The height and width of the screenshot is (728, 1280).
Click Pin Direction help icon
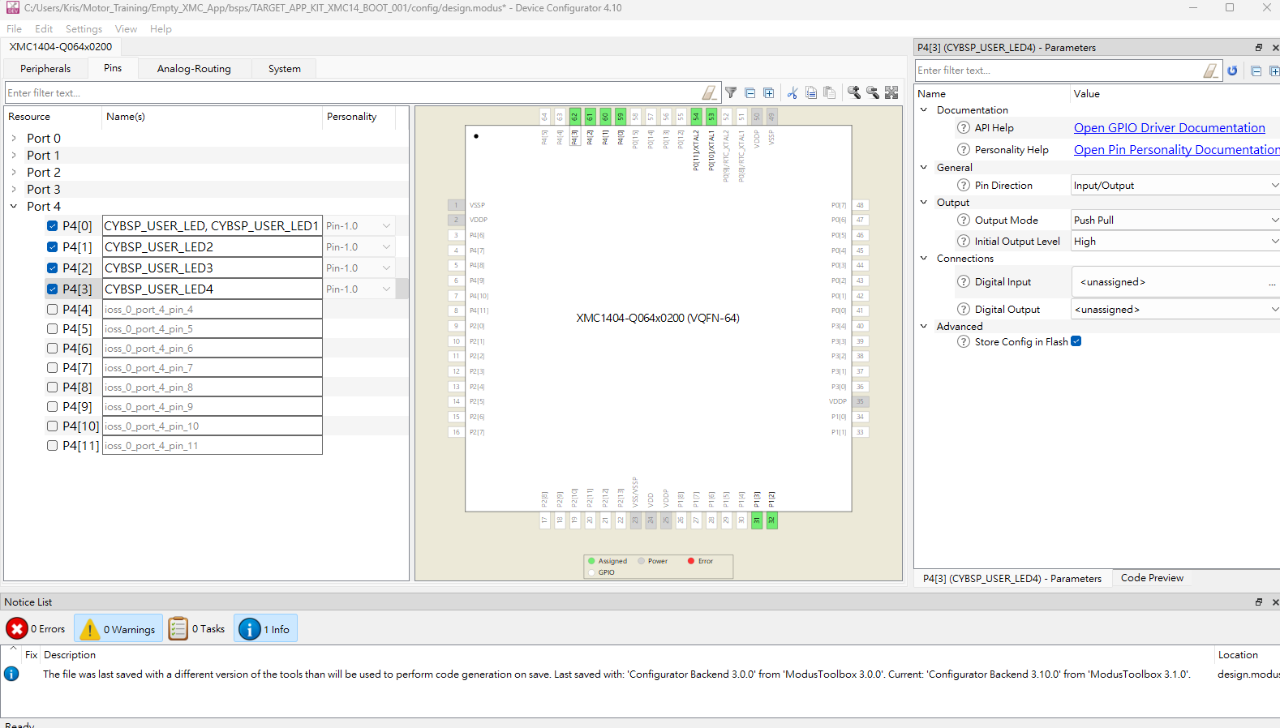[964, 185]
